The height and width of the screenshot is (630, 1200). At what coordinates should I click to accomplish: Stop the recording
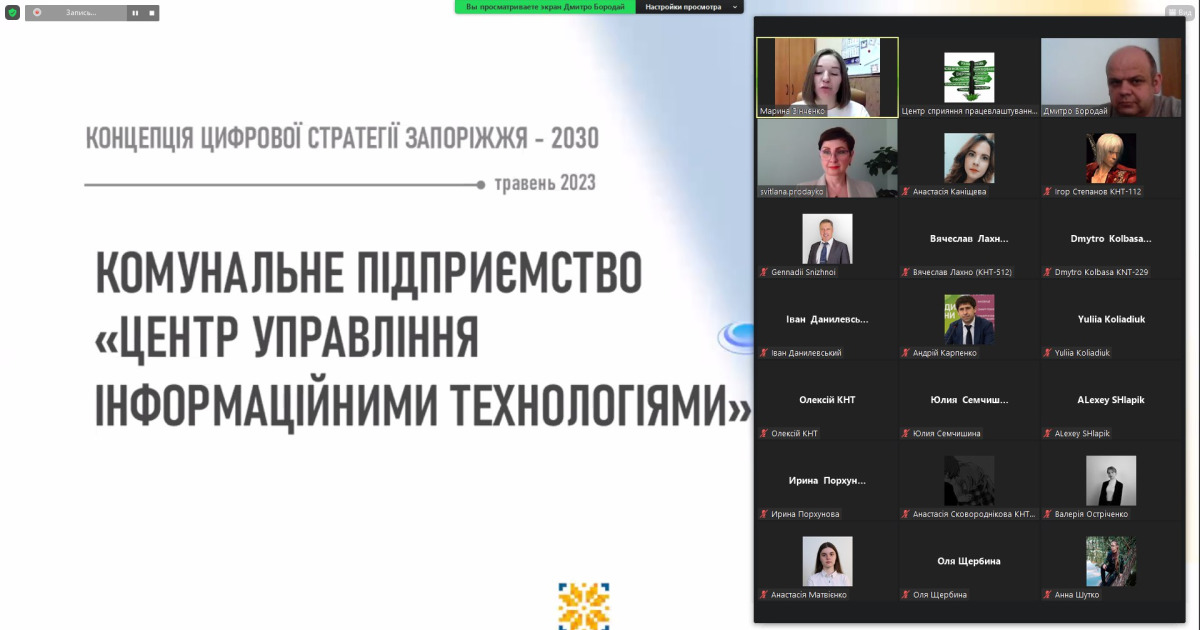(x=151, y=13)
